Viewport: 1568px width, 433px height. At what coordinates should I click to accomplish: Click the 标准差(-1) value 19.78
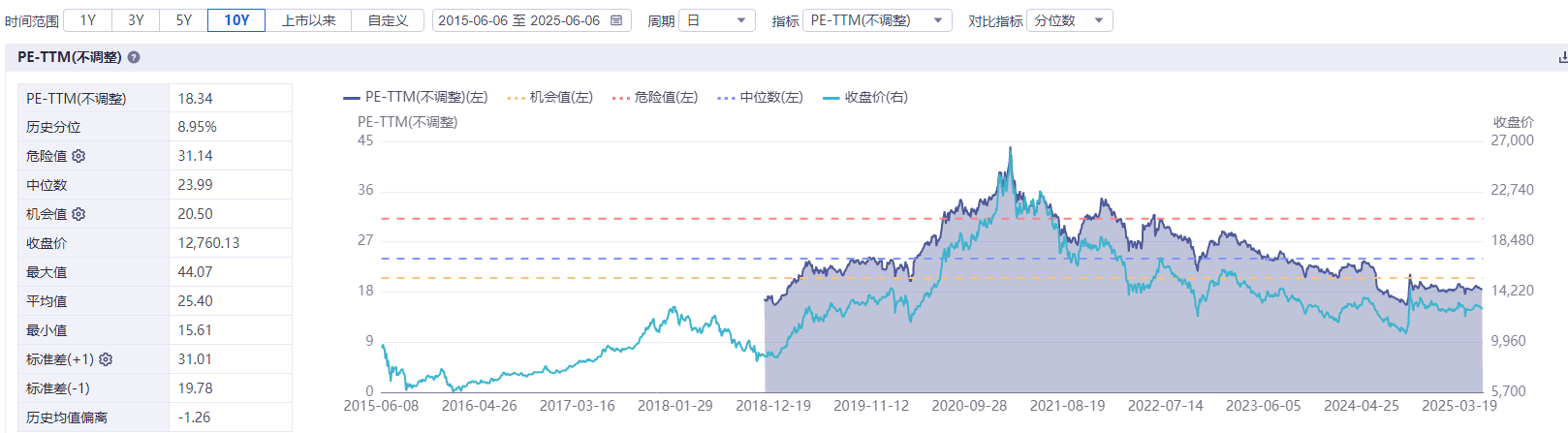coord(196,388)
